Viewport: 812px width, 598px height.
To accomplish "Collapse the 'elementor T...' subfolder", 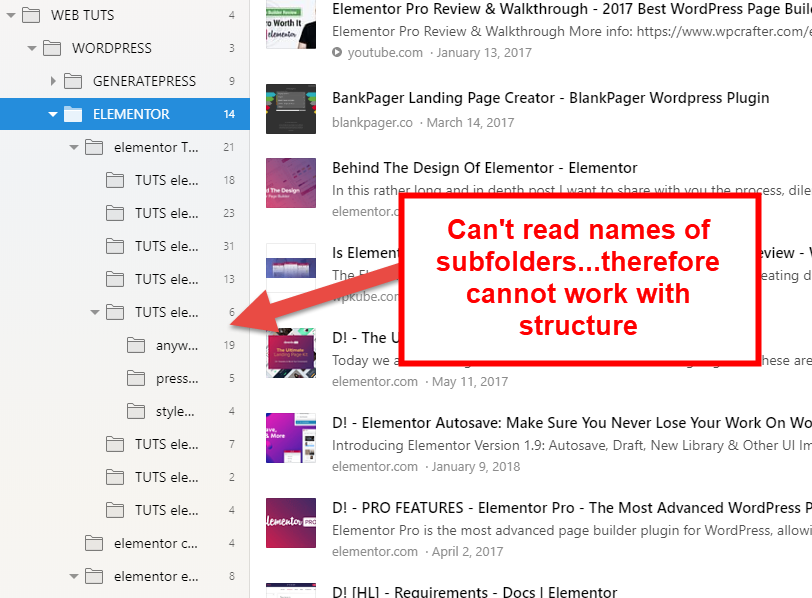I will (74, 148).
